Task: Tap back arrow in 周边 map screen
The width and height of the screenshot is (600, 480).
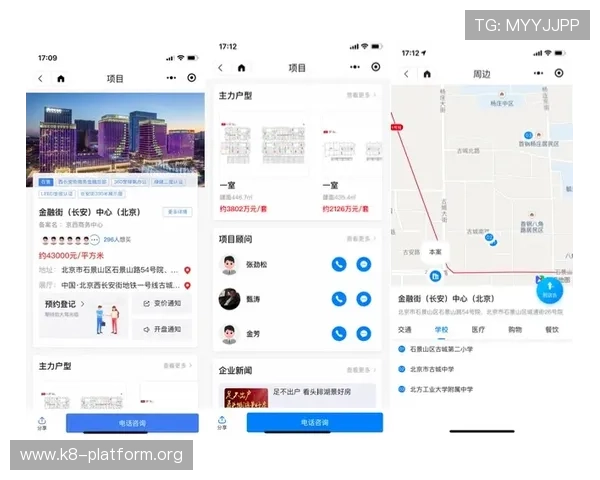Action: 406,74
